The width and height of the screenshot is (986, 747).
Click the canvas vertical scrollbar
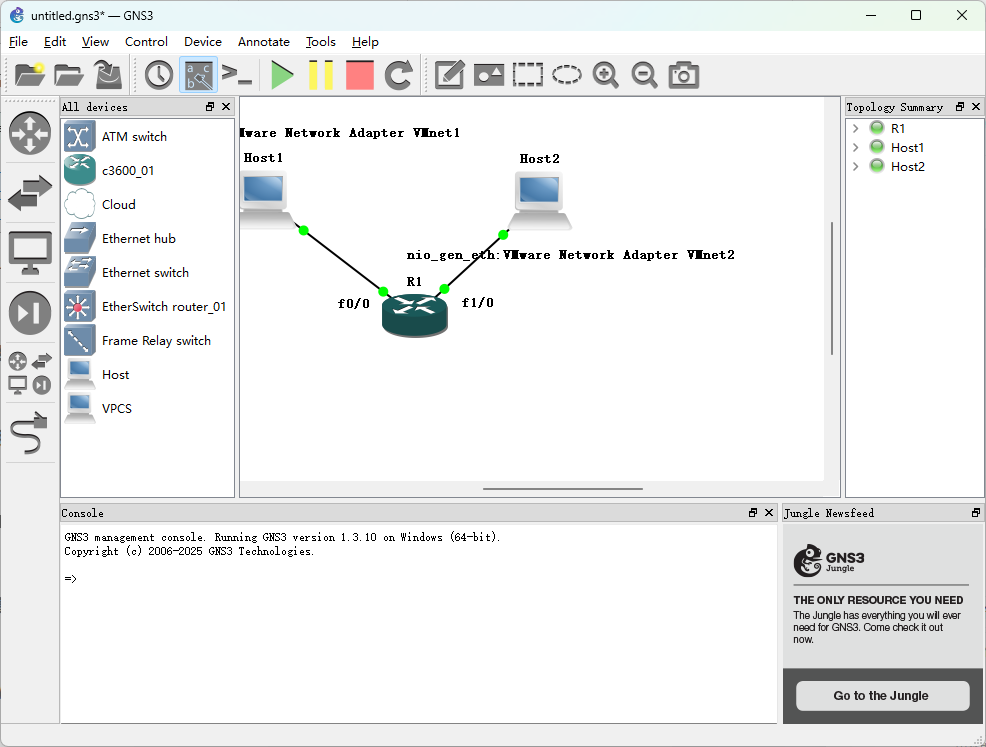tap(832, 289)
